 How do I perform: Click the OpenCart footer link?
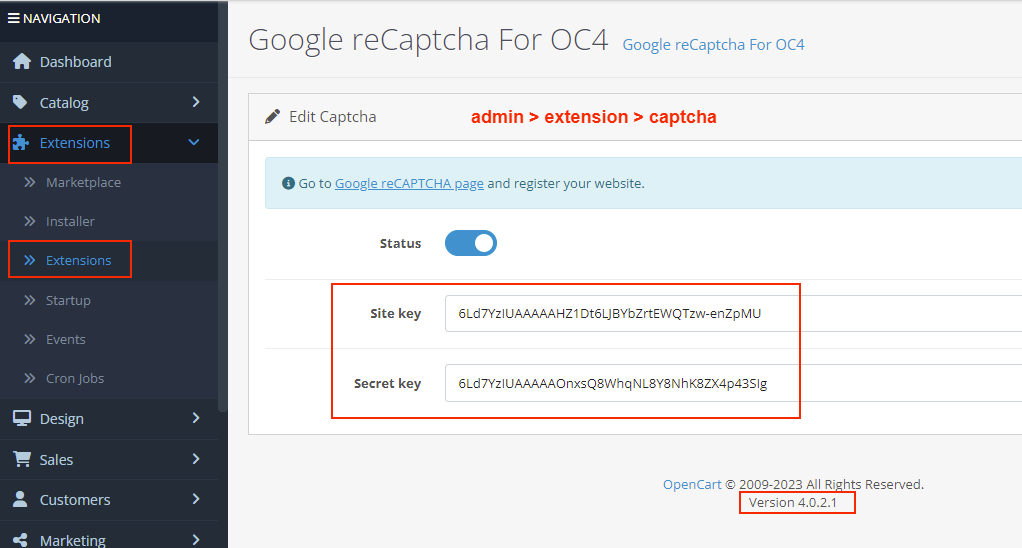pos(692,484)
